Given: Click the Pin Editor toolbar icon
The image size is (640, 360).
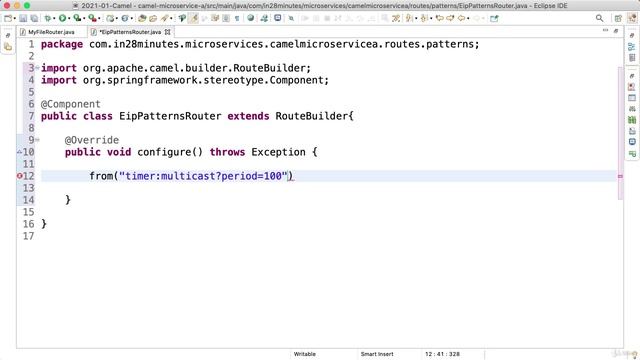Looking at the screenshot, I should [494, 18].
